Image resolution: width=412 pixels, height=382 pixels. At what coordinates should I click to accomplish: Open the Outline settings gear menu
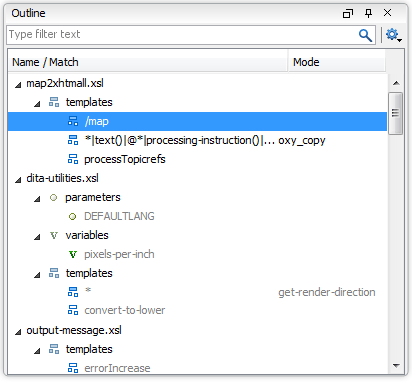click(x=394, y=35)
